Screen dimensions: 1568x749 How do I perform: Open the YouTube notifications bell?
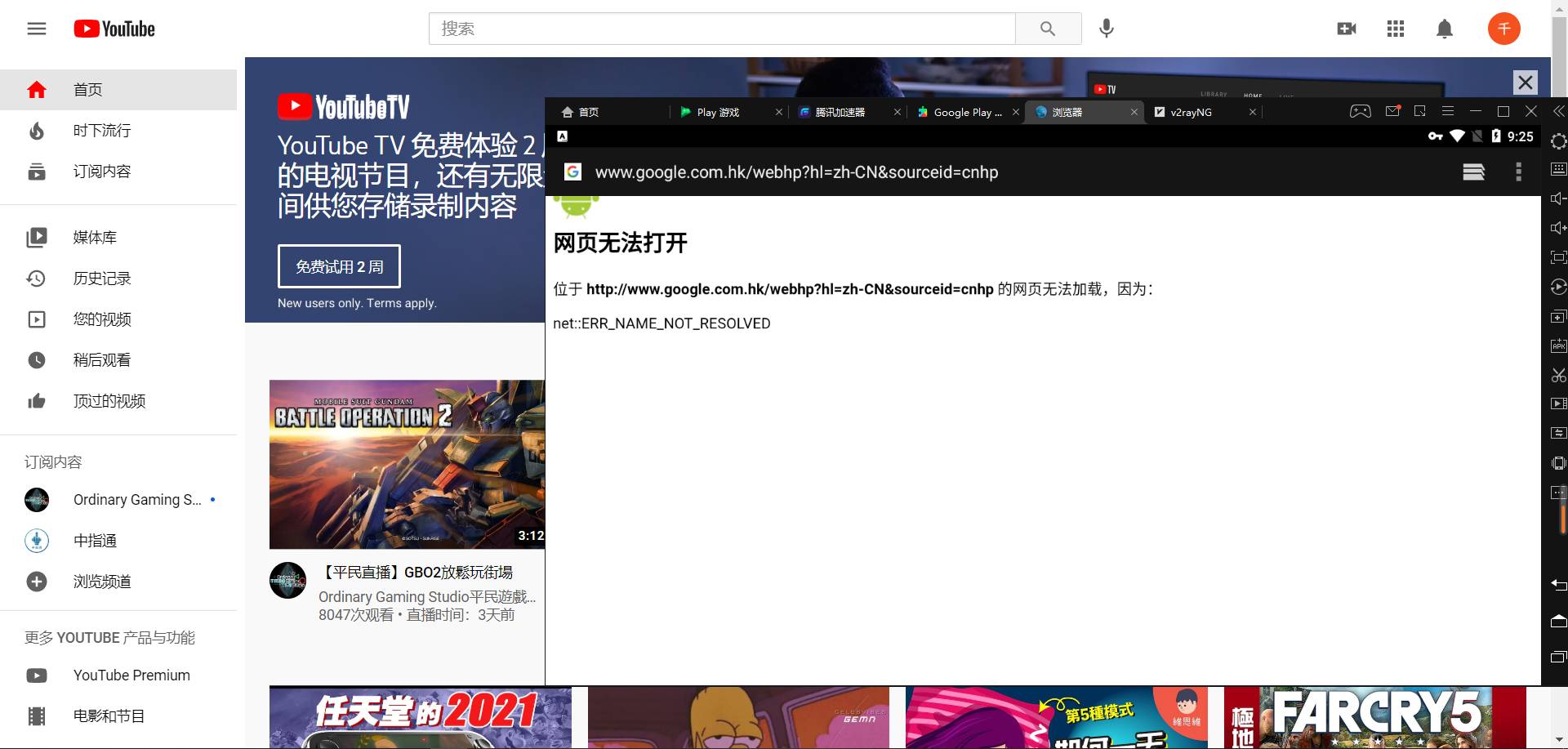(1444, 29)
